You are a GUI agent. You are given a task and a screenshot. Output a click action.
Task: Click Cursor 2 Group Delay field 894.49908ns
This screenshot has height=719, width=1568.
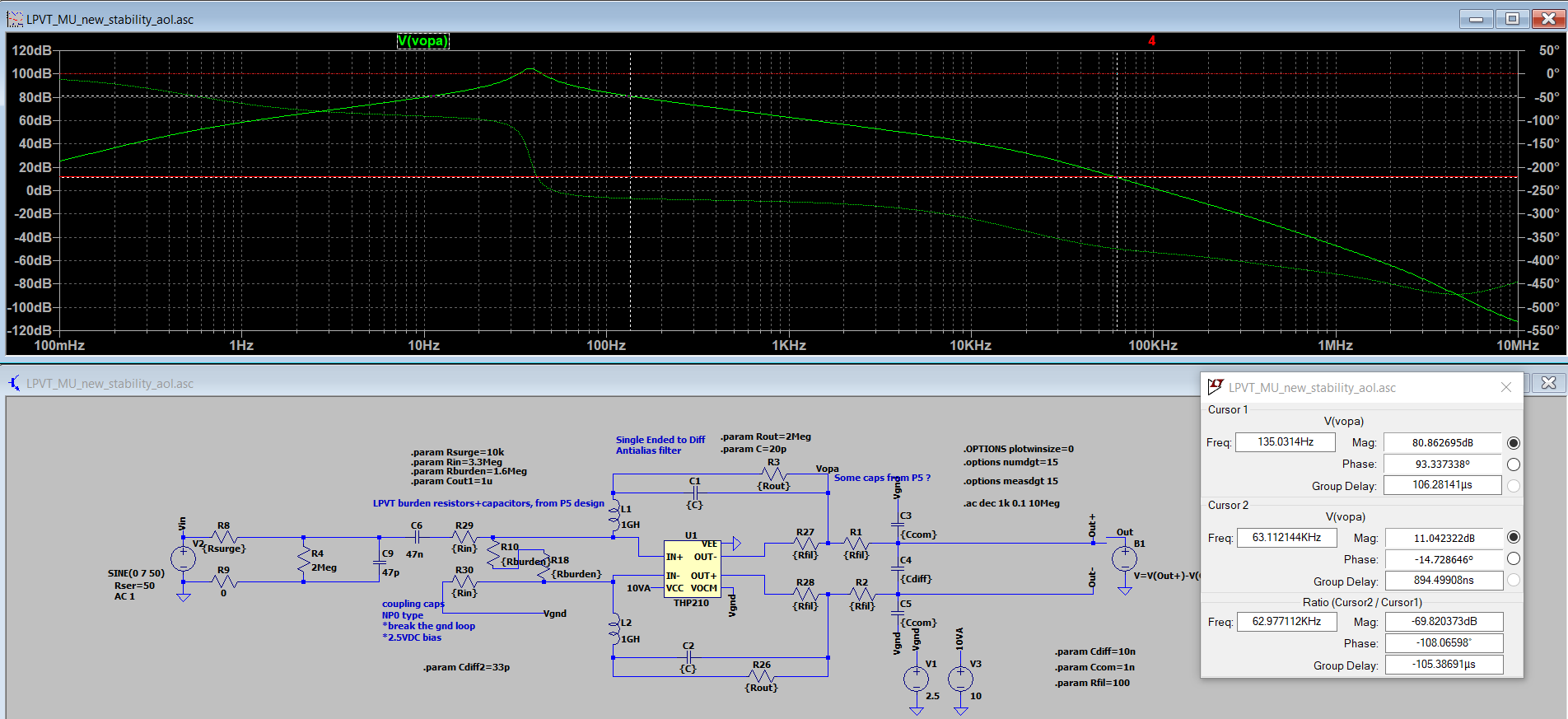point(1444,581)
